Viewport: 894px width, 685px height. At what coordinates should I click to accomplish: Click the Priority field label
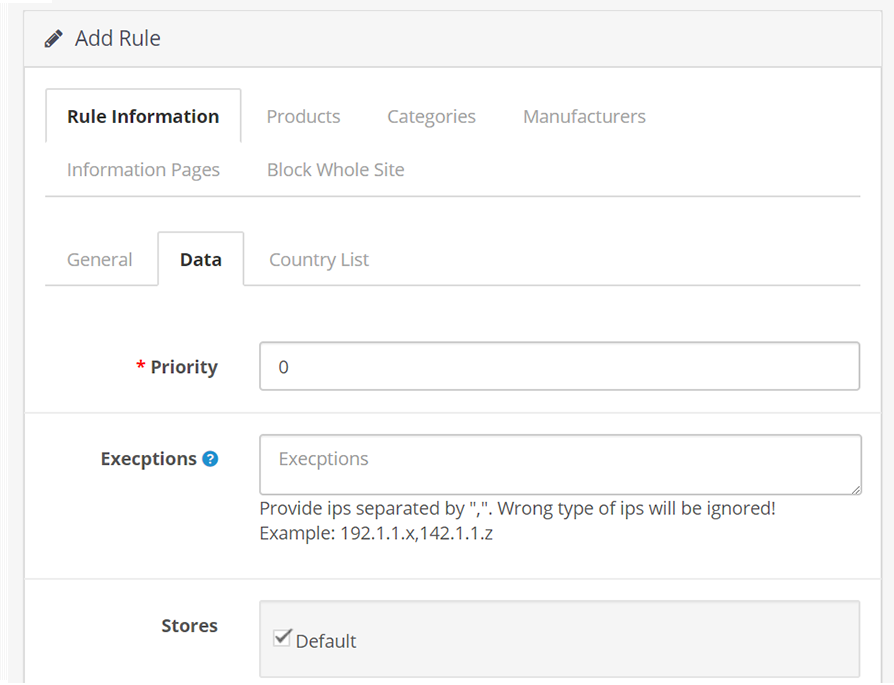(184, 367)
